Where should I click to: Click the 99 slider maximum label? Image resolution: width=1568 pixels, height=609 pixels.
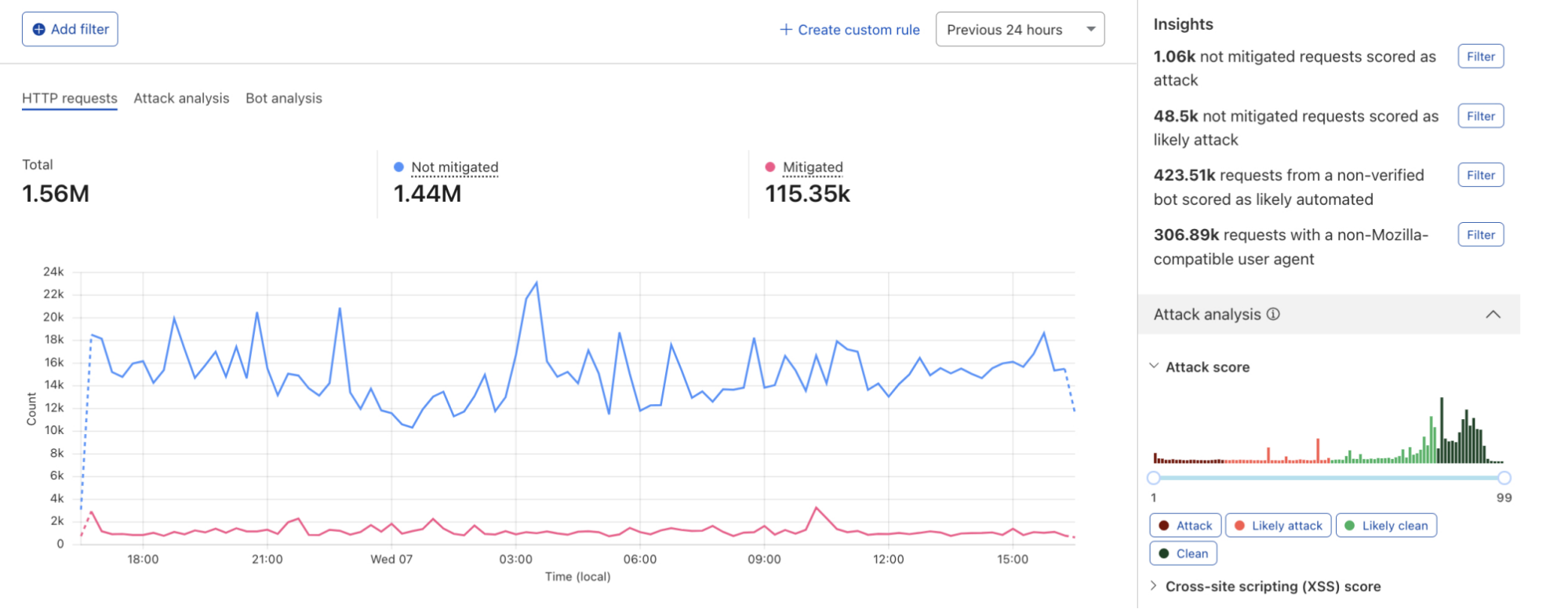tap(1504, 498)
